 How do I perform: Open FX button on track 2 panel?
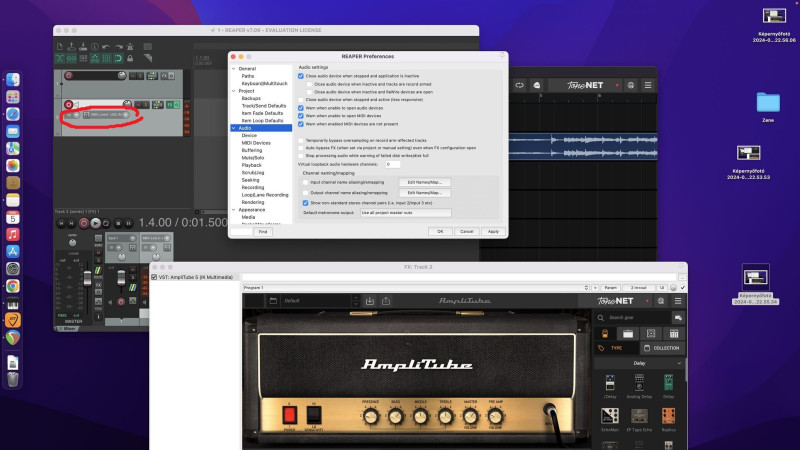(x=170, y=105)
